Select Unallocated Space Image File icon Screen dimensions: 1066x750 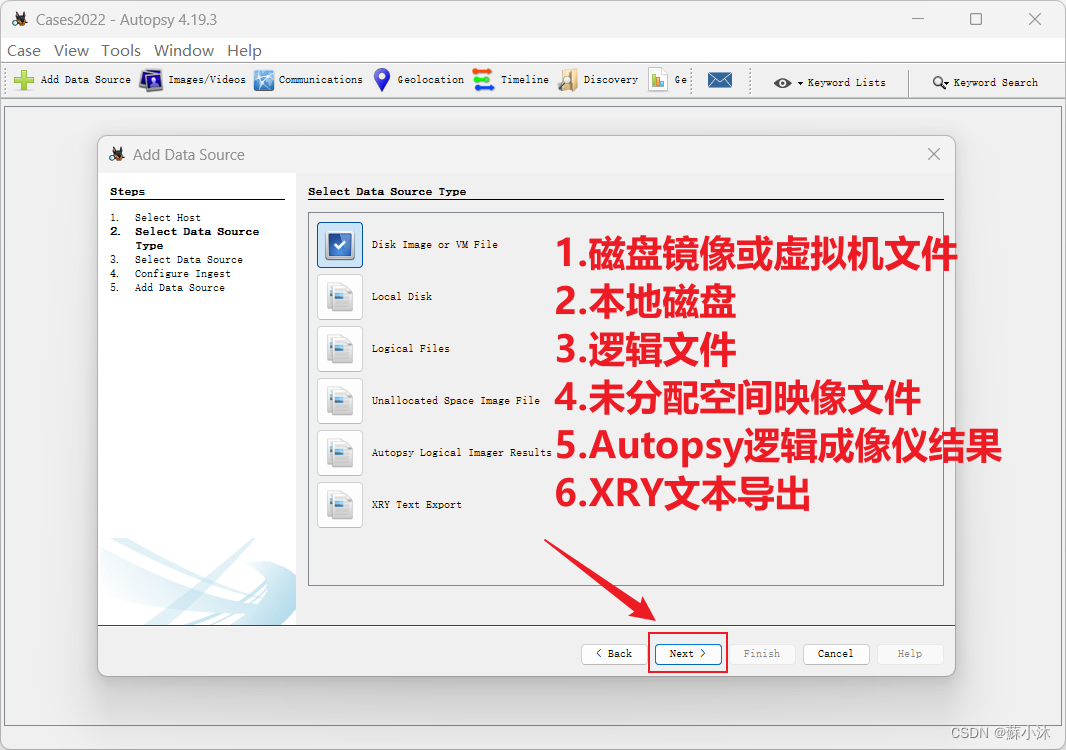[340, 401]
